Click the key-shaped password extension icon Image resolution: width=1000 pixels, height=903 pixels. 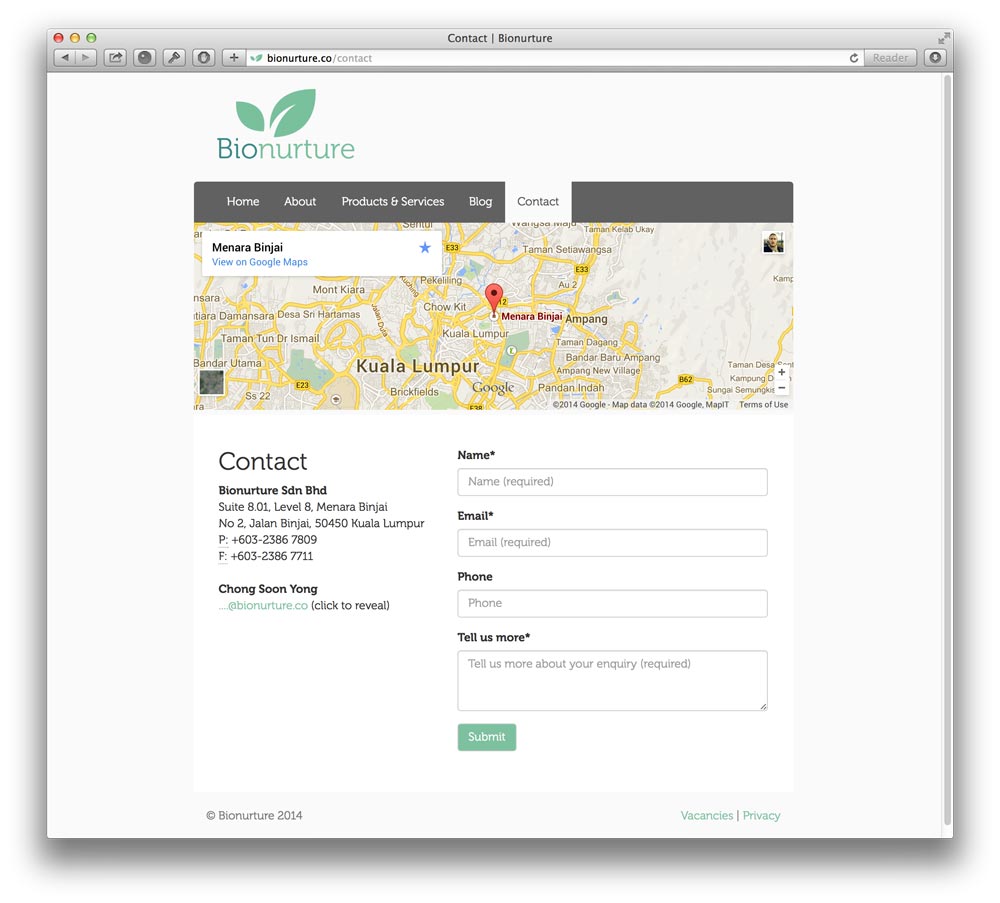click(x=174, y=58)
